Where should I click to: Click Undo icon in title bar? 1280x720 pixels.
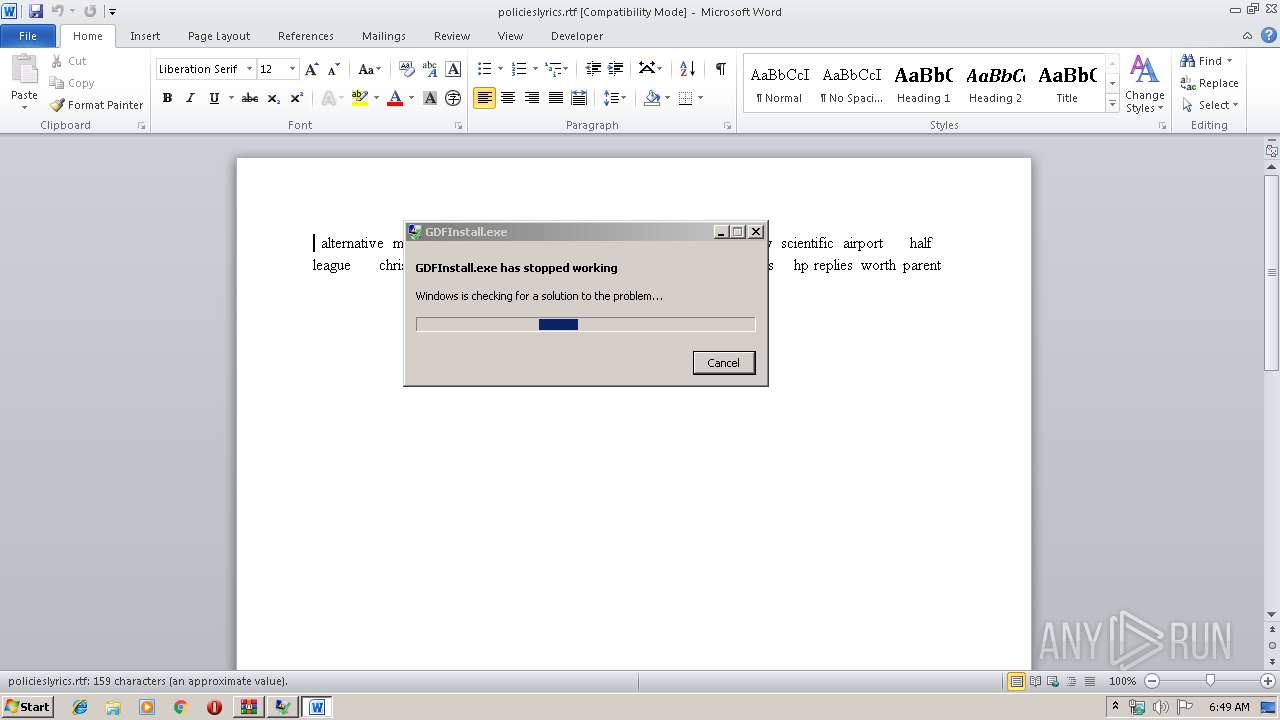(58, 11)
